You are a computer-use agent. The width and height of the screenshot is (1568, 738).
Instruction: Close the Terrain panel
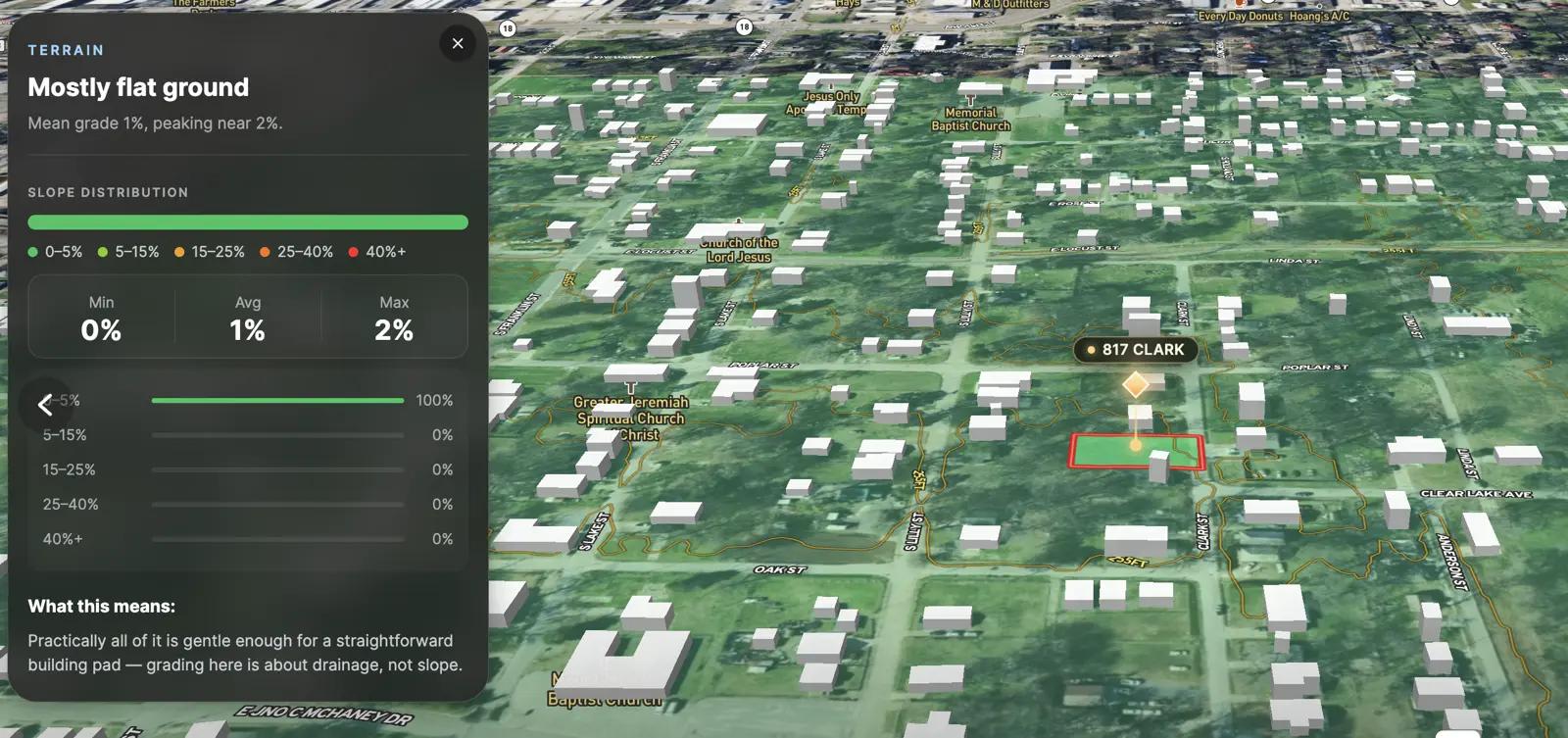(458, 43)
